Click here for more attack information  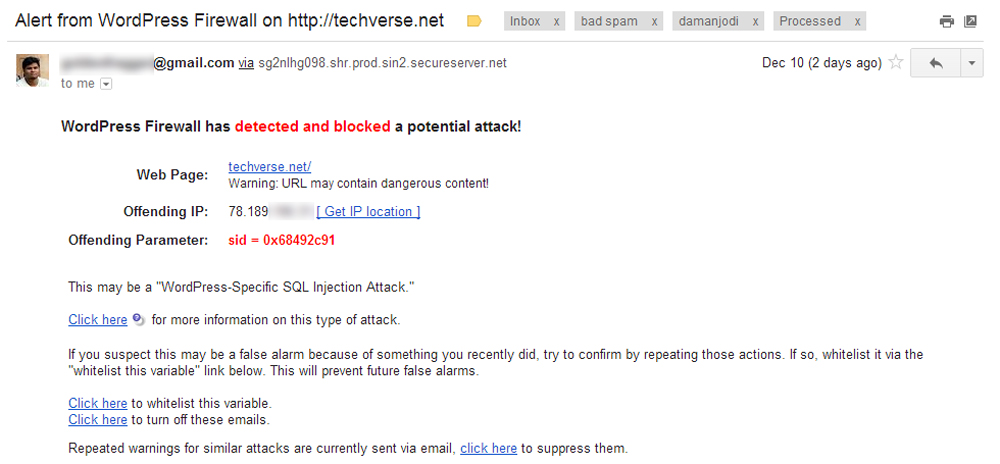pos(98,320)
